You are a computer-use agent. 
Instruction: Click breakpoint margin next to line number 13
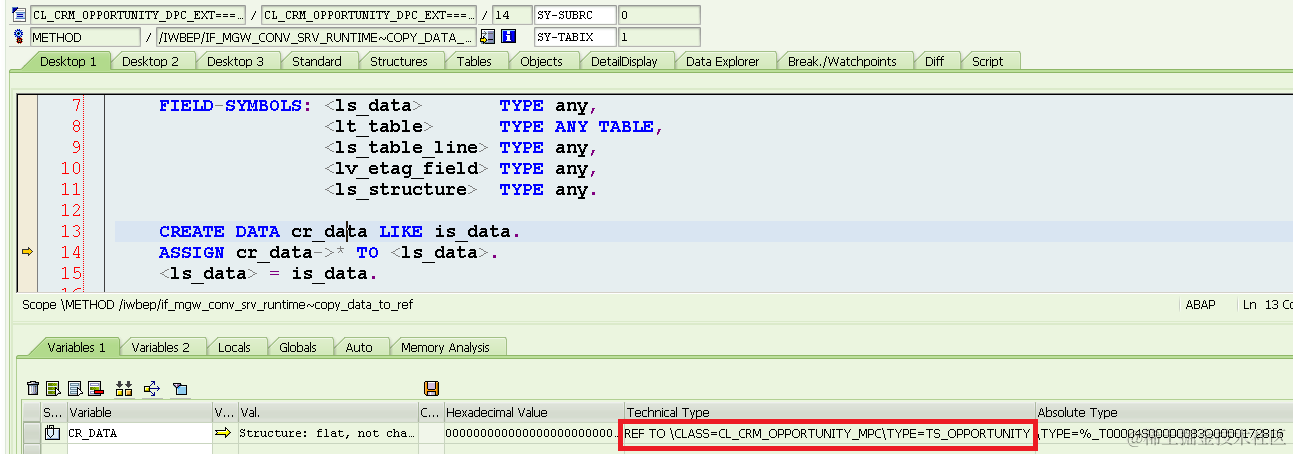(27, 231)
